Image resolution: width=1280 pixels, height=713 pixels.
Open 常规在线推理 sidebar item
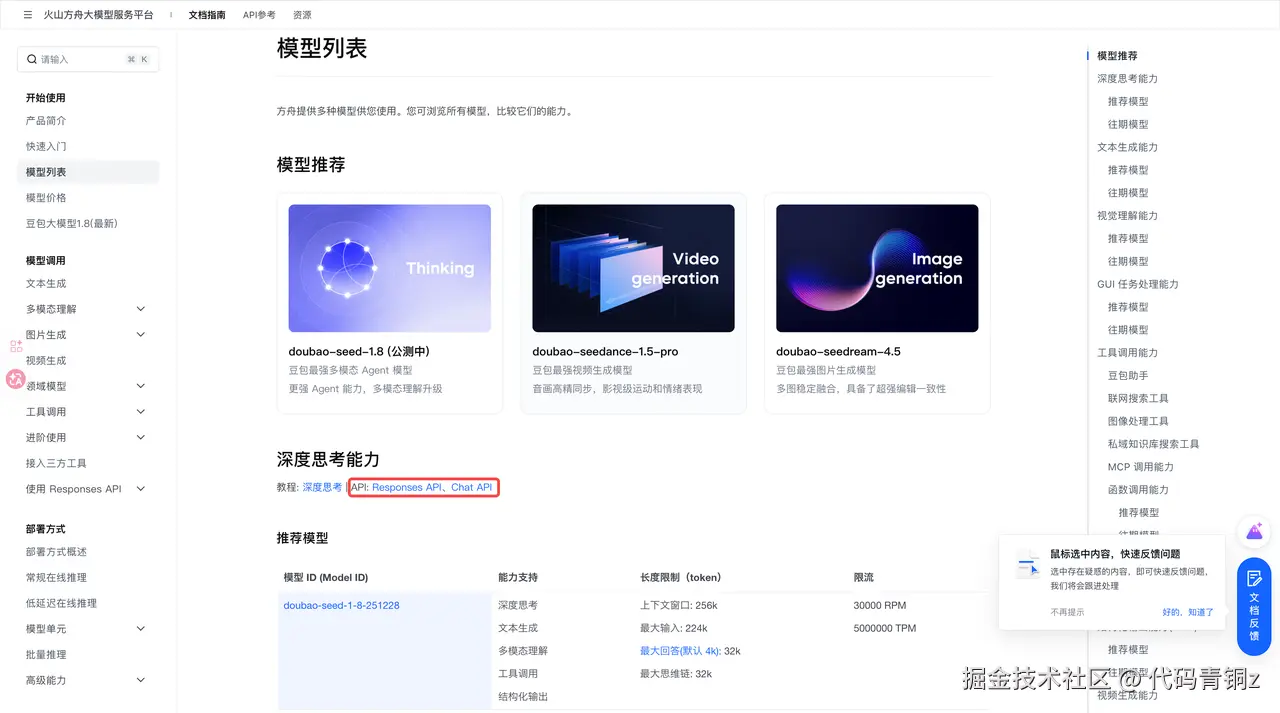pos(56,577)
